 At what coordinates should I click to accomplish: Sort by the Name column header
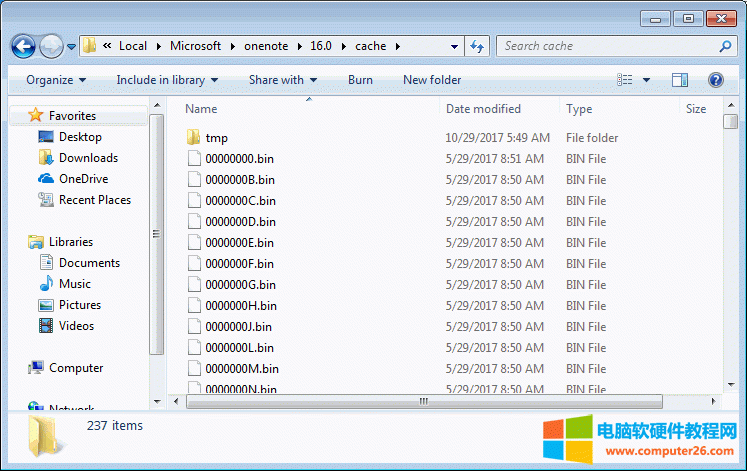tap(201, 109)
